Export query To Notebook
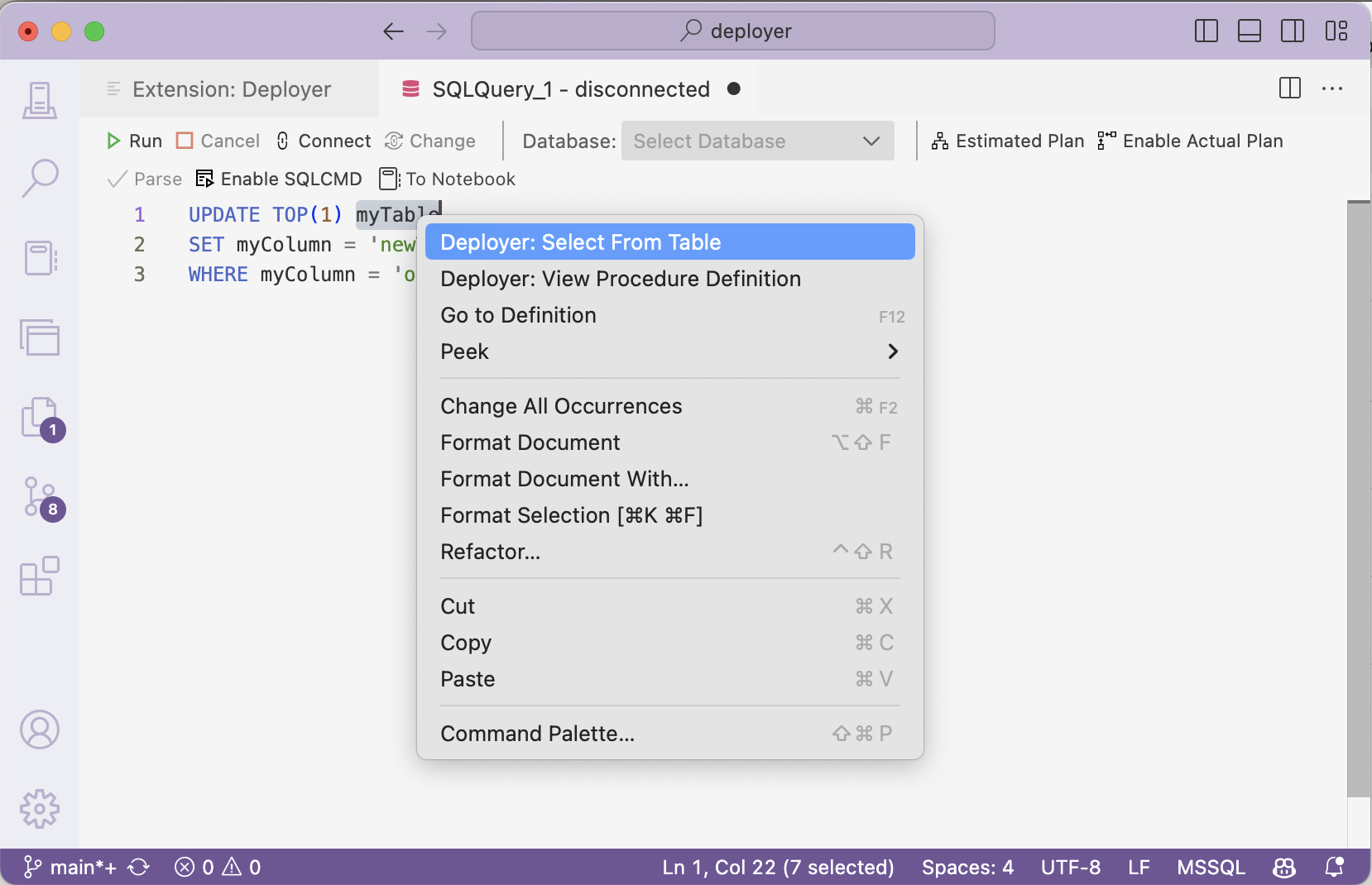 coord(448,179)
